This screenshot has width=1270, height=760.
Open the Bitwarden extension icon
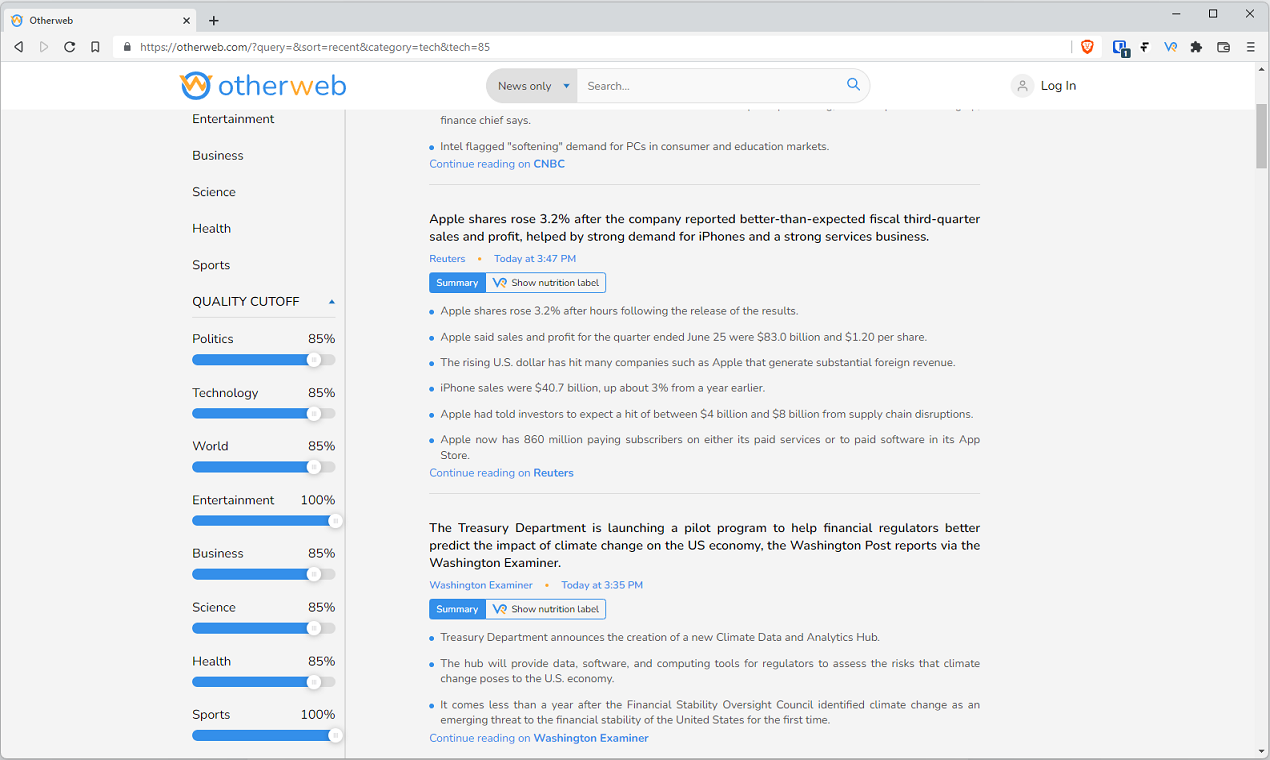coord(1120,47)
